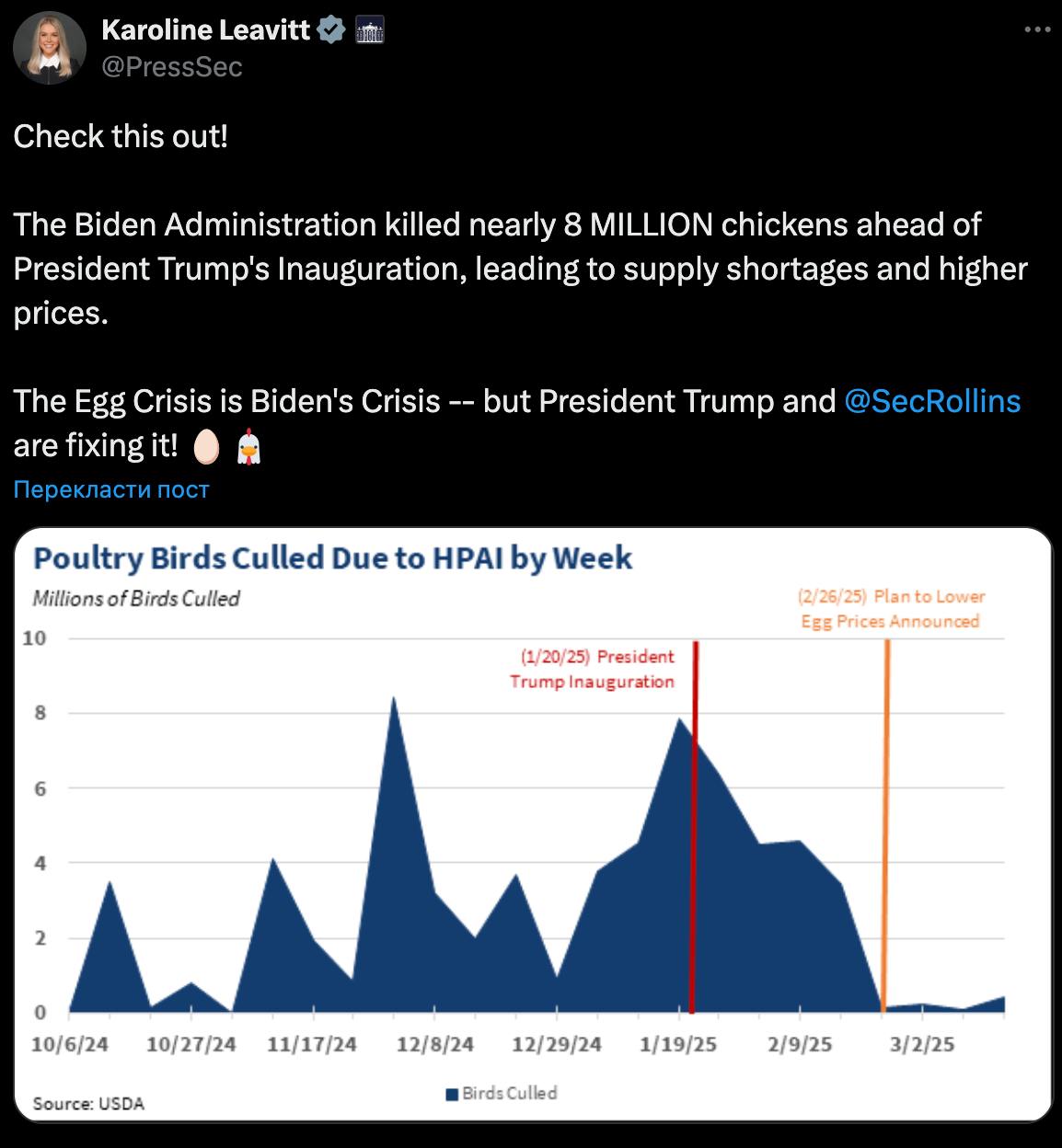The width and height of the screenshot is (1062, 1148).
Task: Click Karoline Leavitt's profile avatar
Action: click(x=49, y=49)
